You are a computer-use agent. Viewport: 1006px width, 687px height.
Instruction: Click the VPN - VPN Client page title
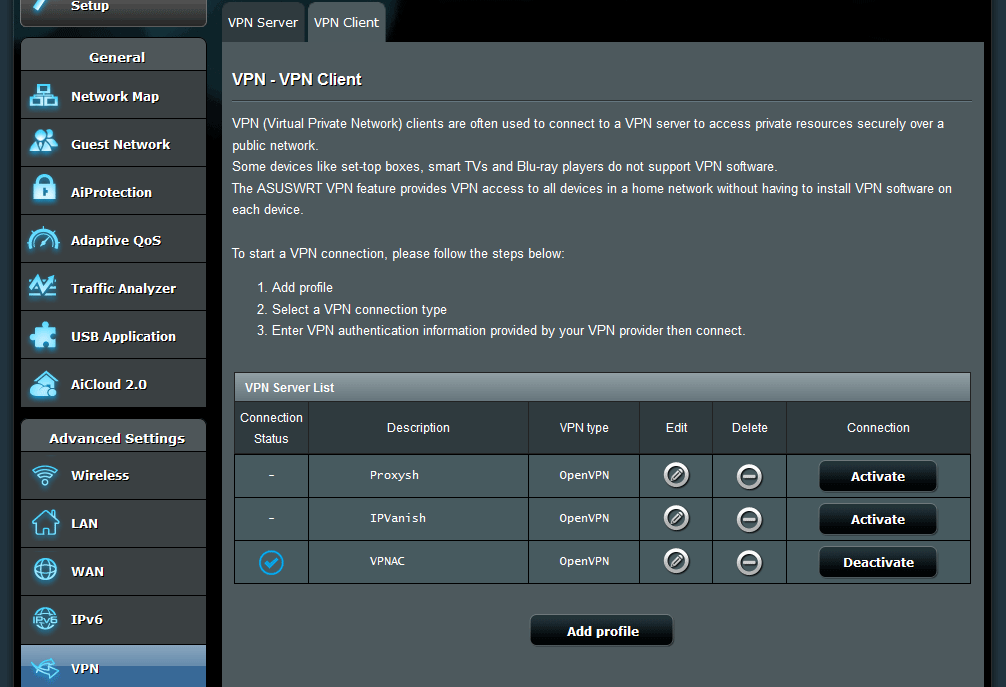pyautogui.click(x=296, y=80)
